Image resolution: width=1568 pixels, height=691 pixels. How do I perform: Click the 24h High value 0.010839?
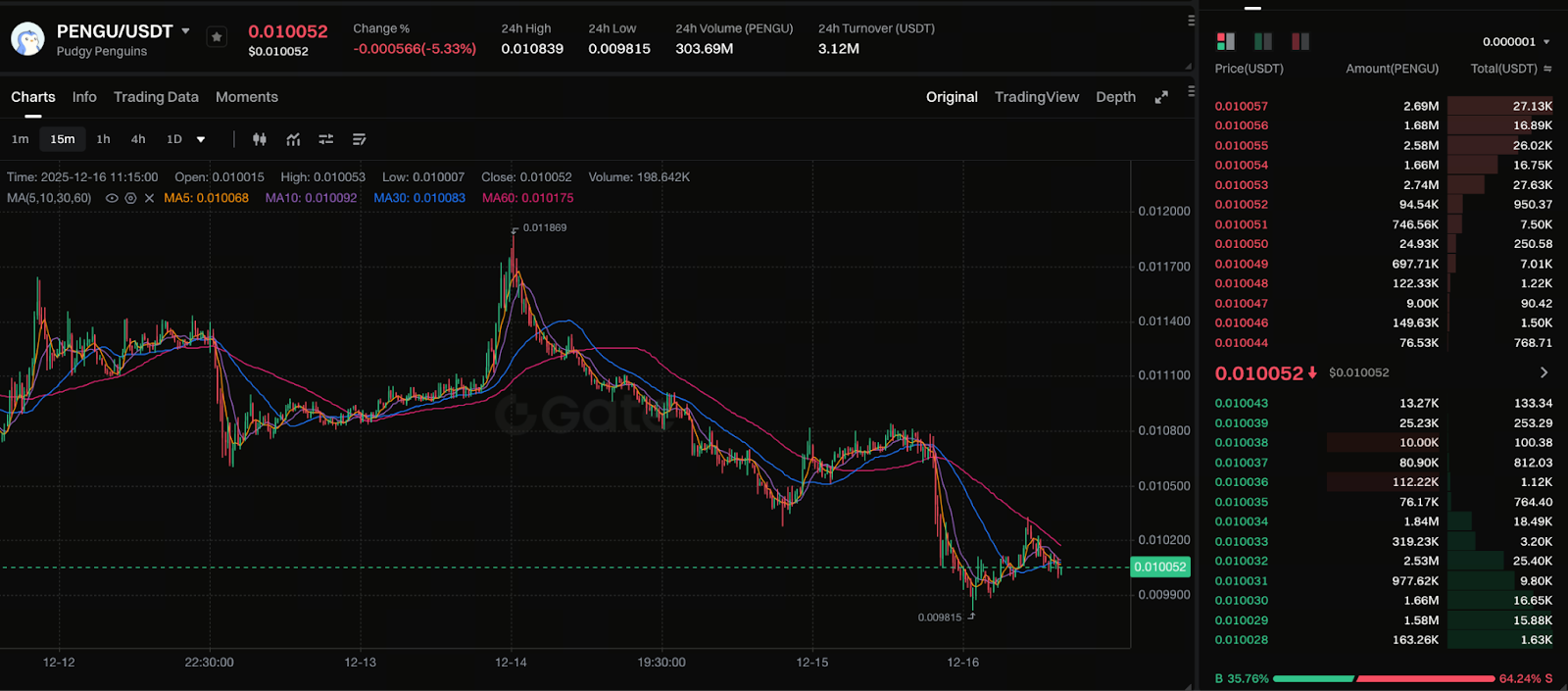point(532,48)
